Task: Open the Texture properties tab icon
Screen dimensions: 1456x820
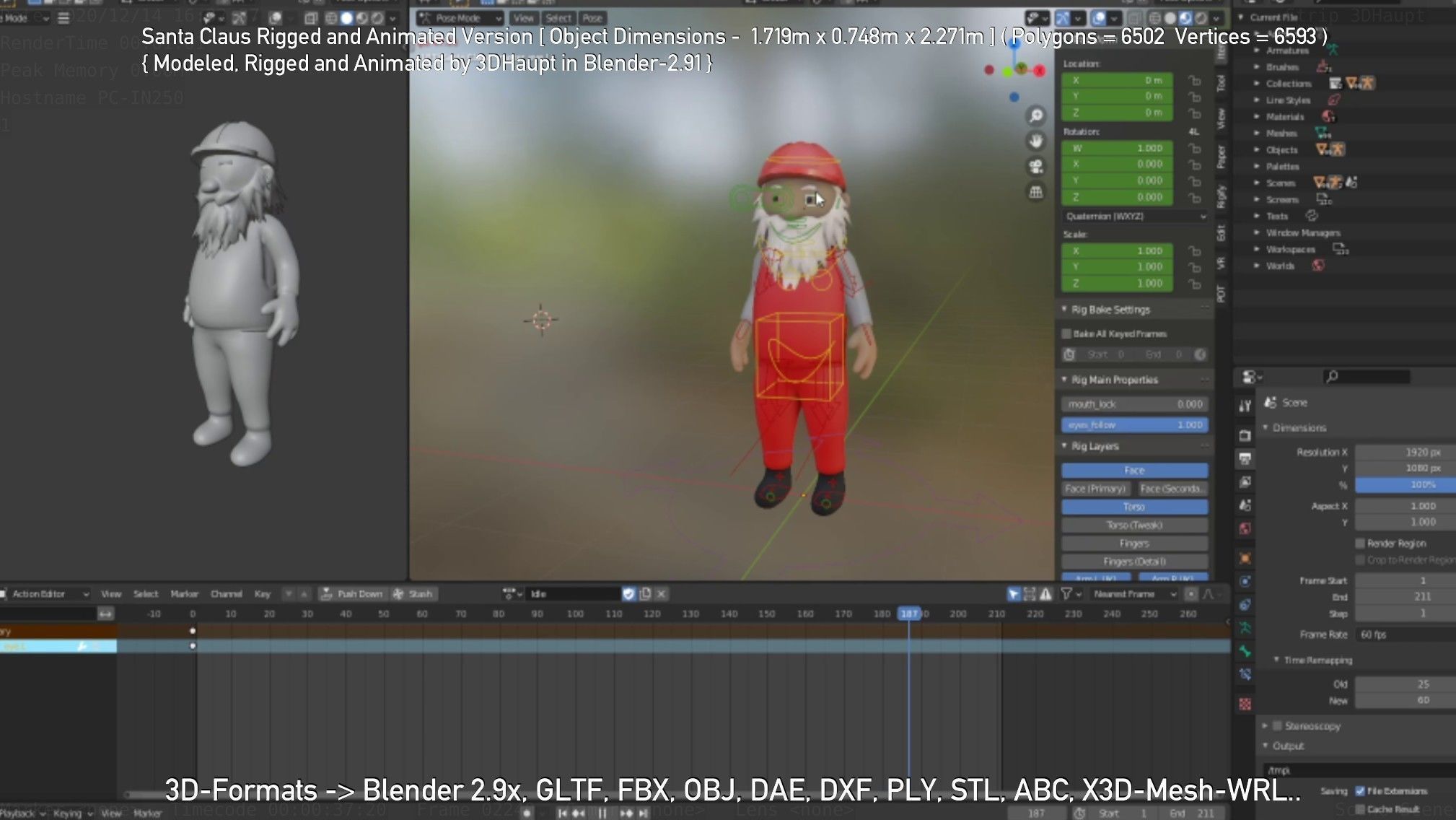Action: click(x=1245, y=704)
